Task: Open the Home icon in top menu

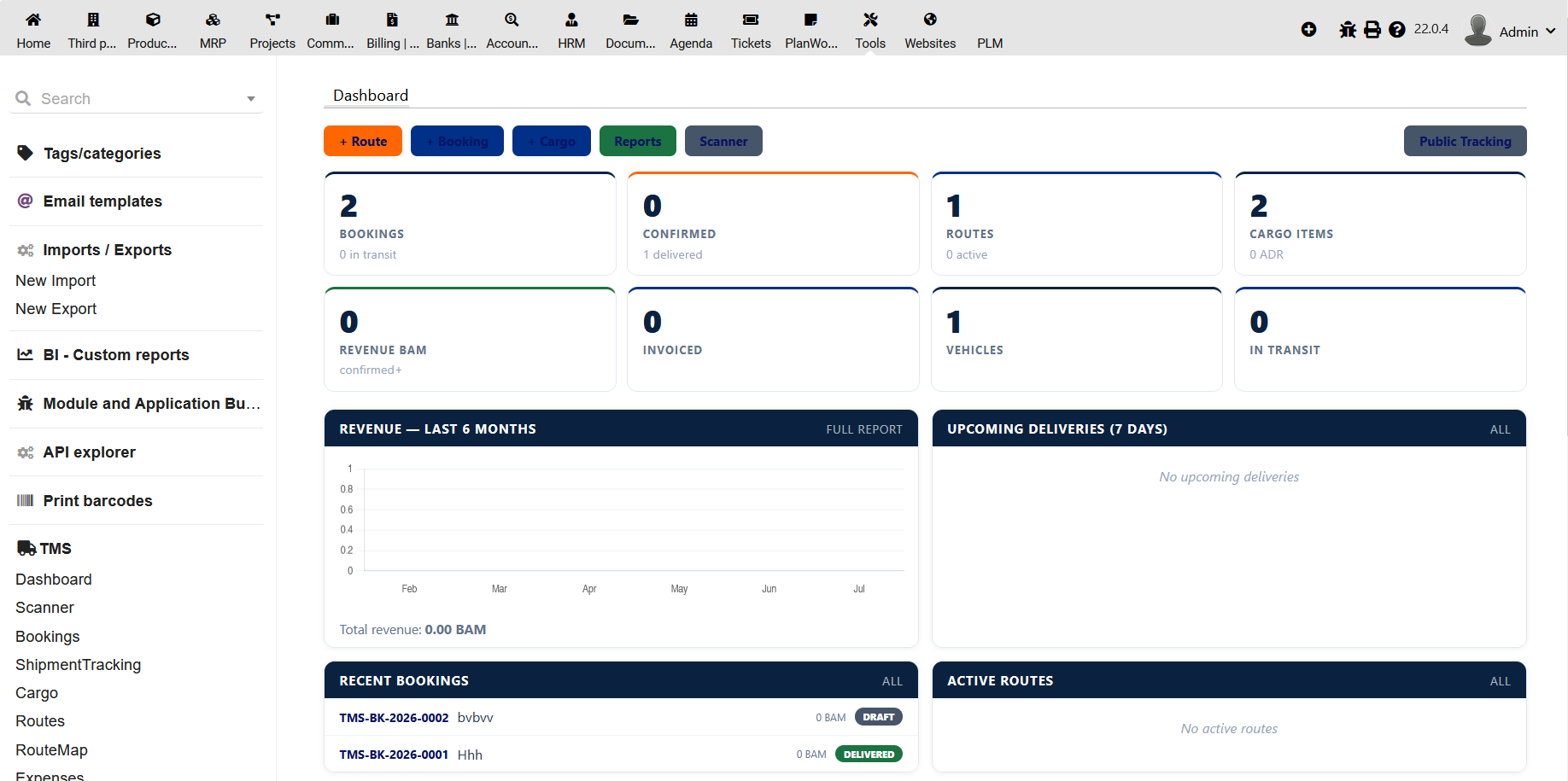Action: pyautogui.click(x=33, y=20)
